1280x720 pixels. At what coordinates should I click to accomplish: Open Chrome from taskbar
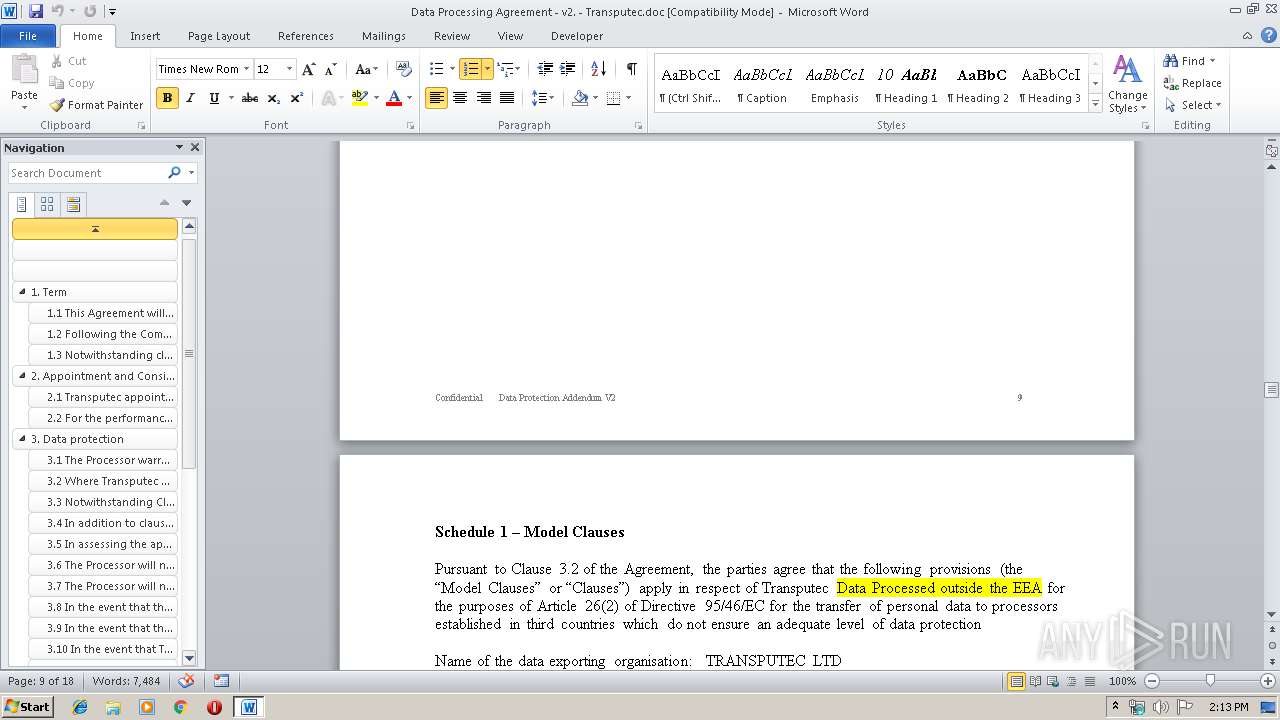coord(180,707)
